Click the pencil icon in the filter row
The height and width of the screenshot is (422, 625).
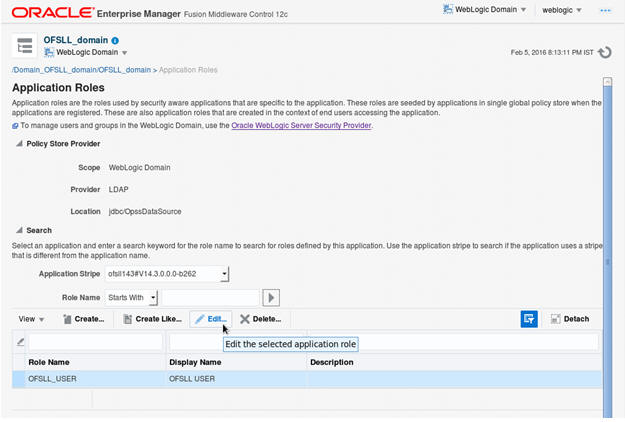coord(20,342)
